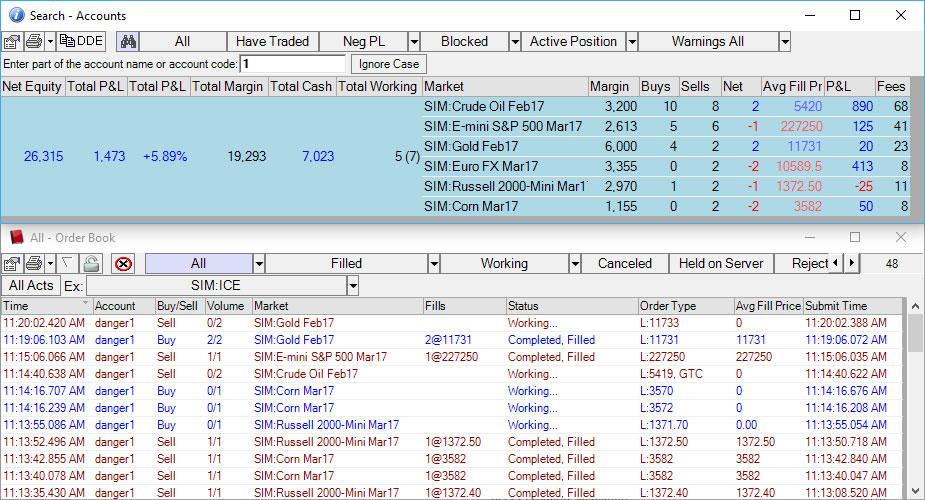Image resolution: width=925 pixels, height=500 pixels.
Task: Click the binoculars search icon
Action: [127, 42]
